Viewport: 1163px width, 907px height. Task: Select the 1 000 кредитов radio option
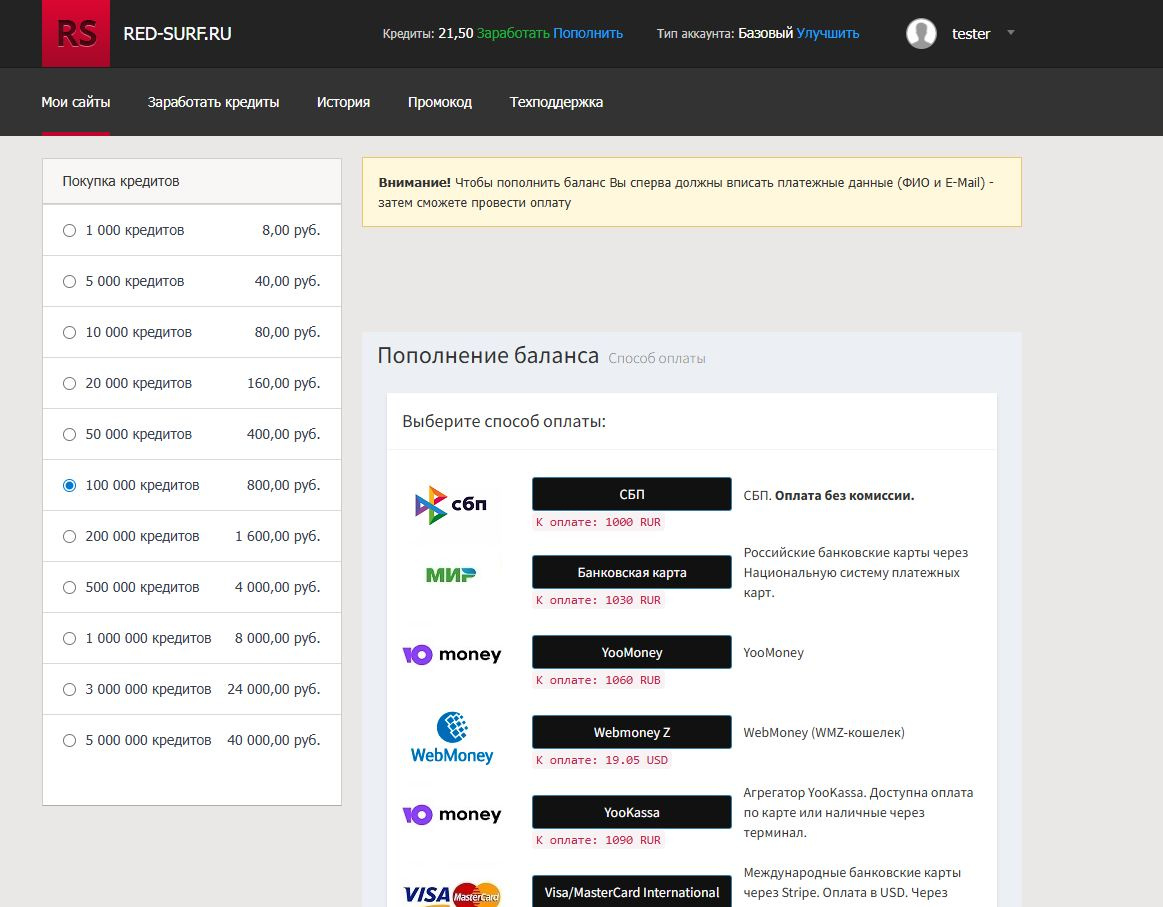click(70, 231)
